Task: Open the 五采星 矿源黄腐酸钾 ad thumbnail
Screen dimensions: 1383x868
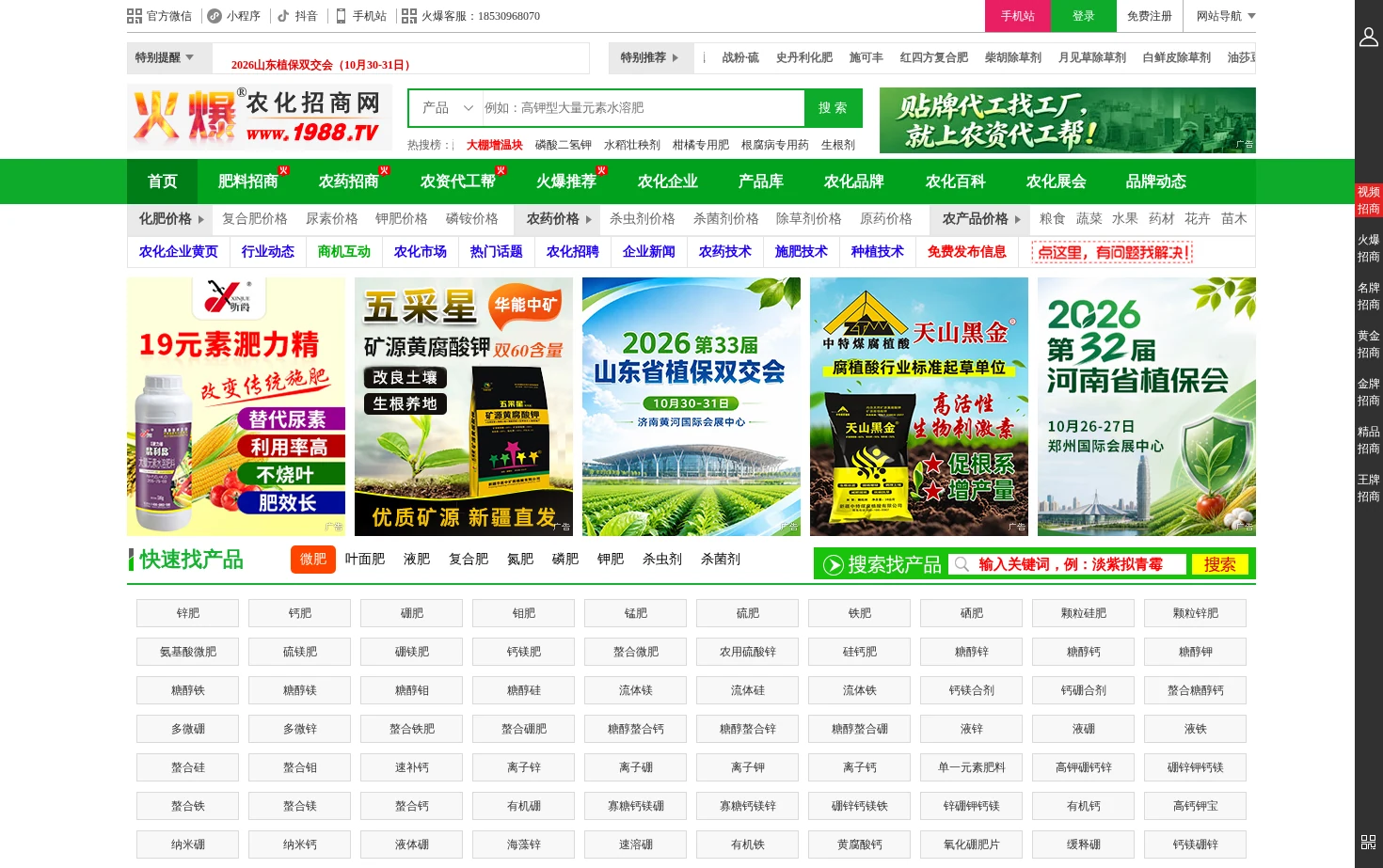Action: click(464, 406)
